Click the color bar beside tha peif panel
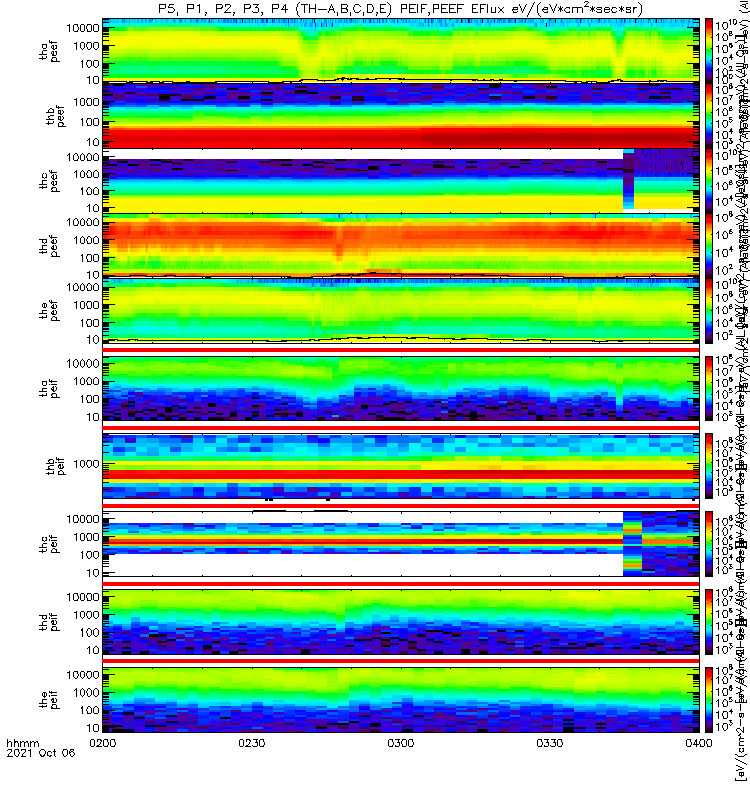The height and width of the screenshot is (800, 750). [x=709, y=388]
